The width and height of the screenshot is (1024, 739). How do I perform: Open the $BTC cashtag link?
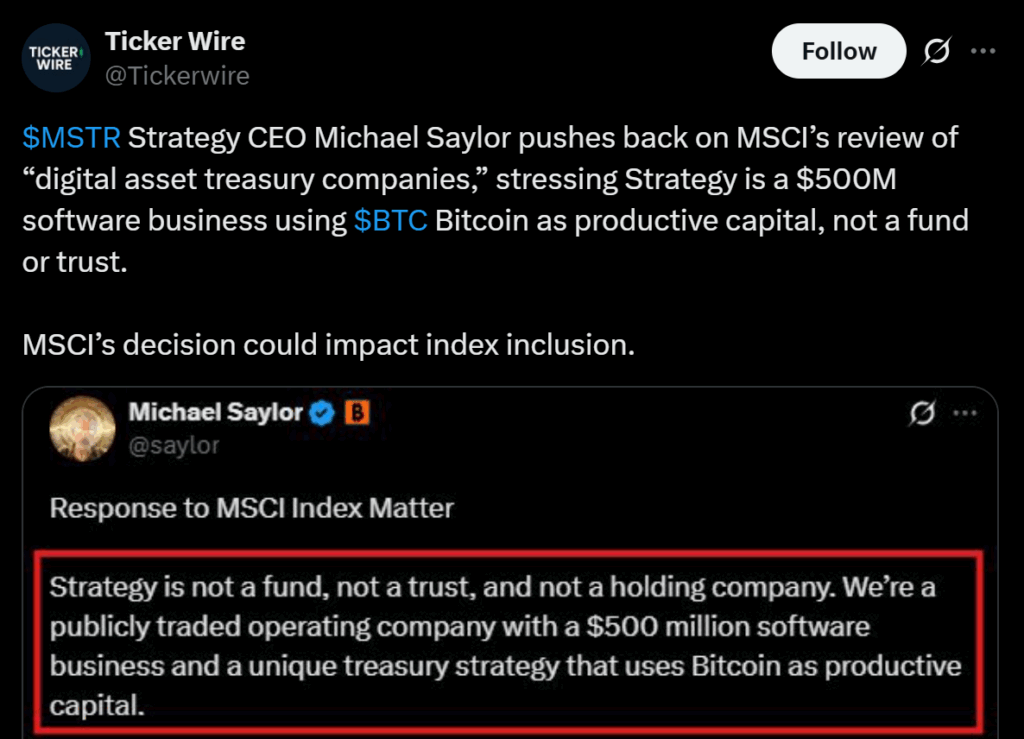(391, 220)
